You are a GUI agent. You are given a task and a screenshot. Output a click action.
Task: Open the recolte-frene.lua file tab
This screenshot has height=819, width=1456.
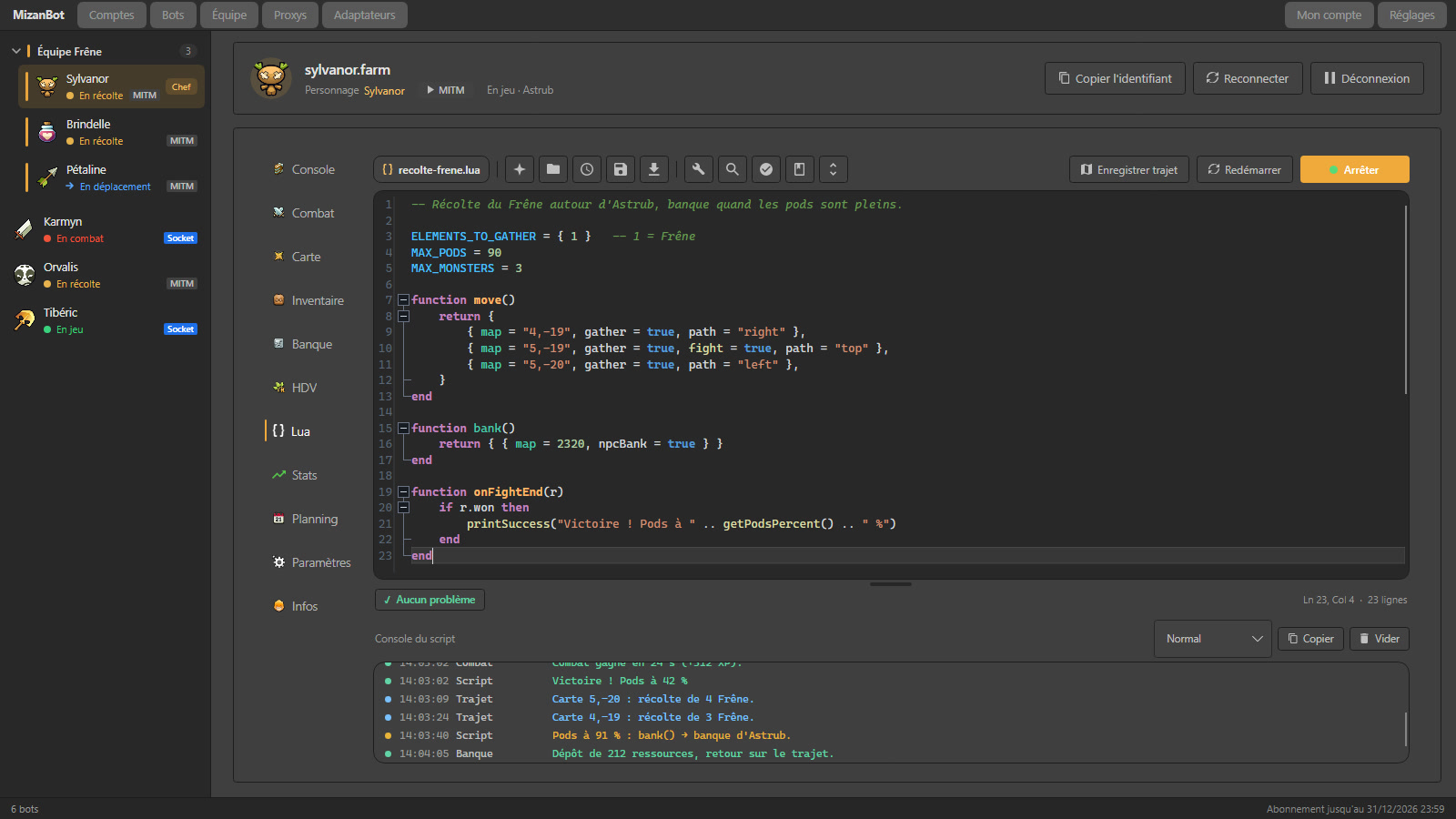tap(431, 169)
